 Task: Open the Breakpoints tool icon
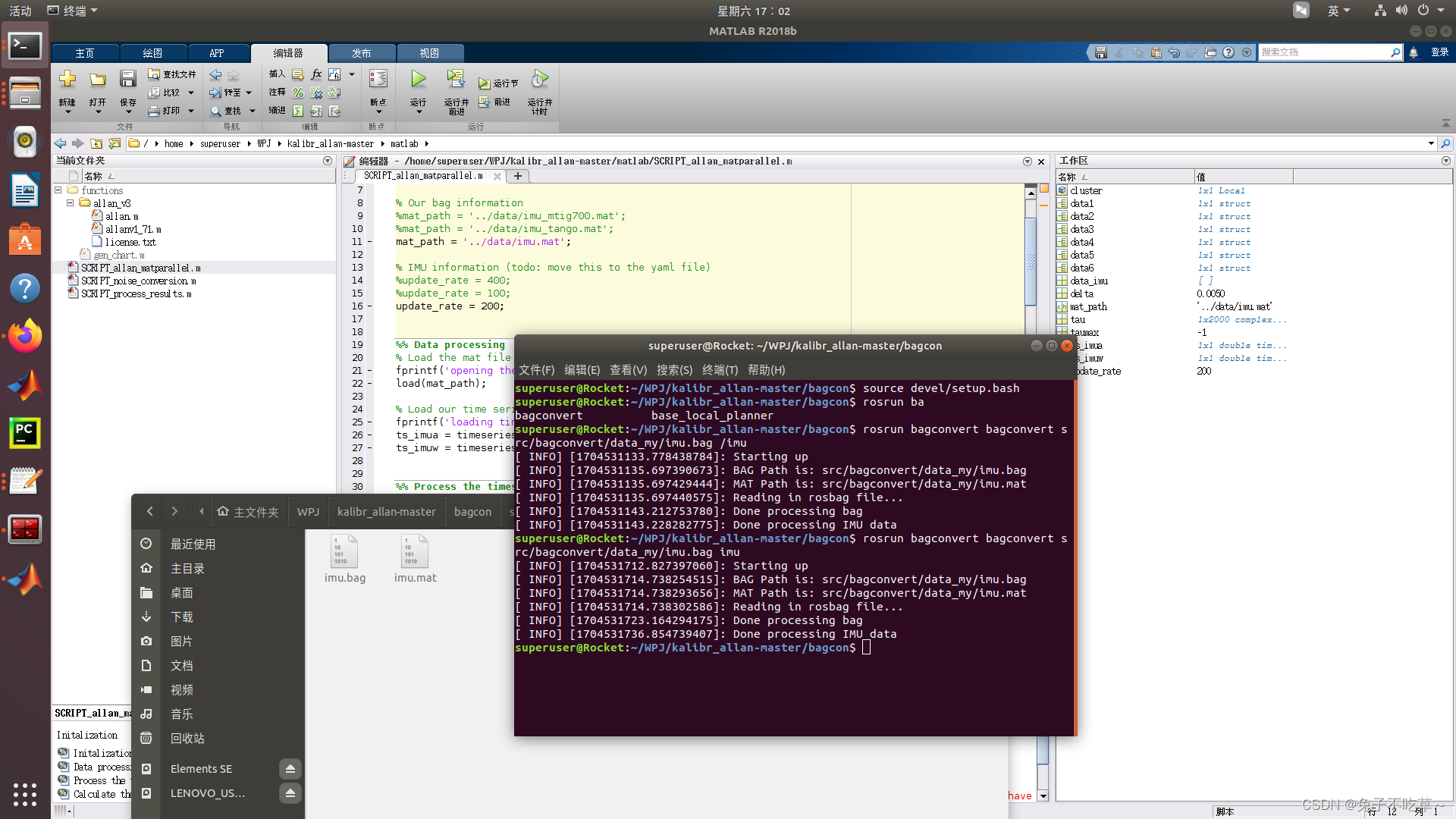coord(378,79)
